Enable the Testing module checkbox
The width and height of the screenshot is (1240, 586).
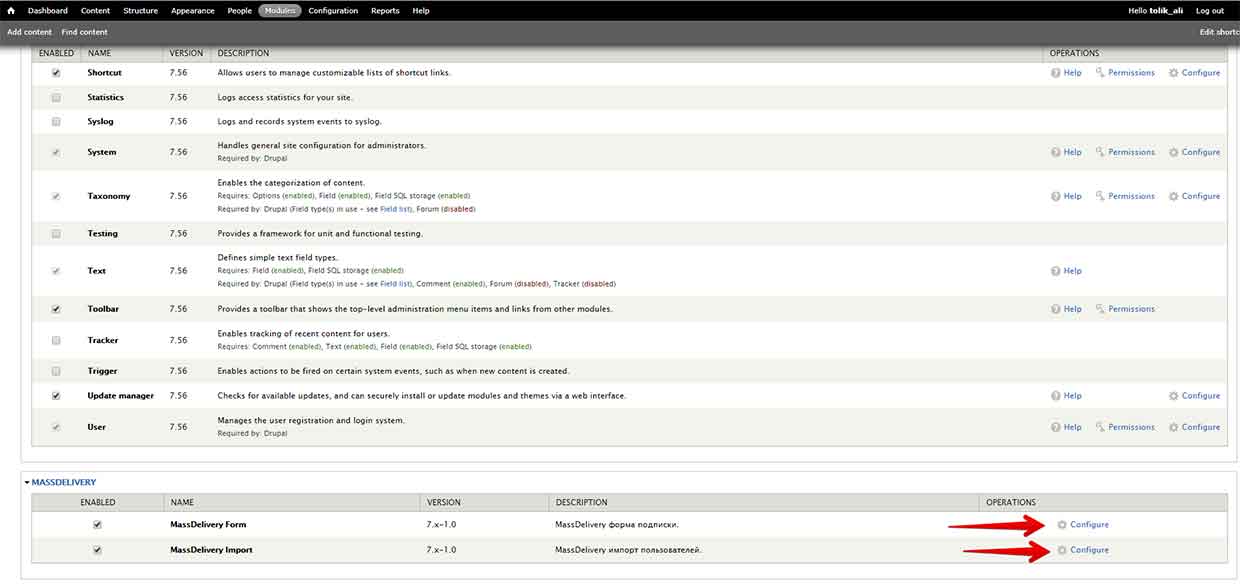56,234
